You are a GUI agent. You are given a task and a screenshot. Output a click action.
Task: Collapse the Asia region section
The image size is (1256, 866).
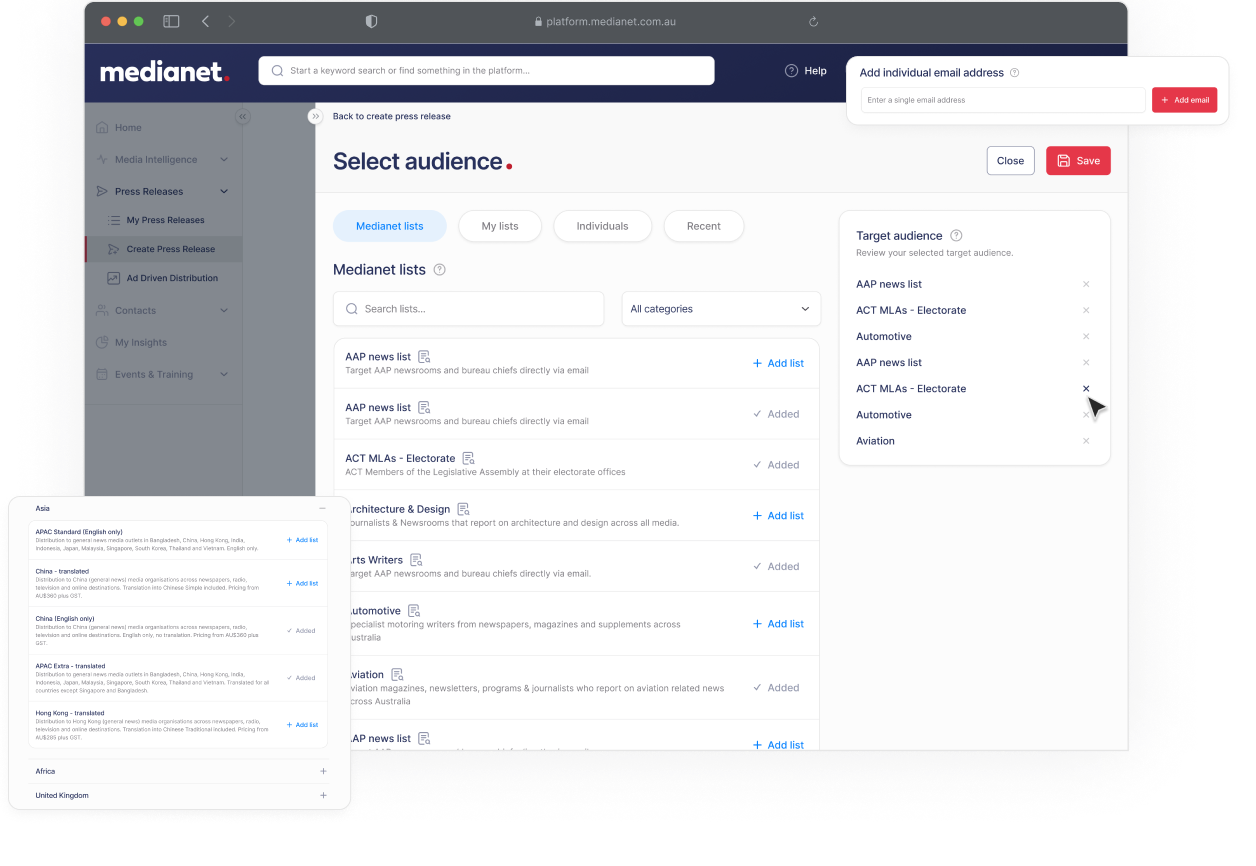click(x=322, y=508)
